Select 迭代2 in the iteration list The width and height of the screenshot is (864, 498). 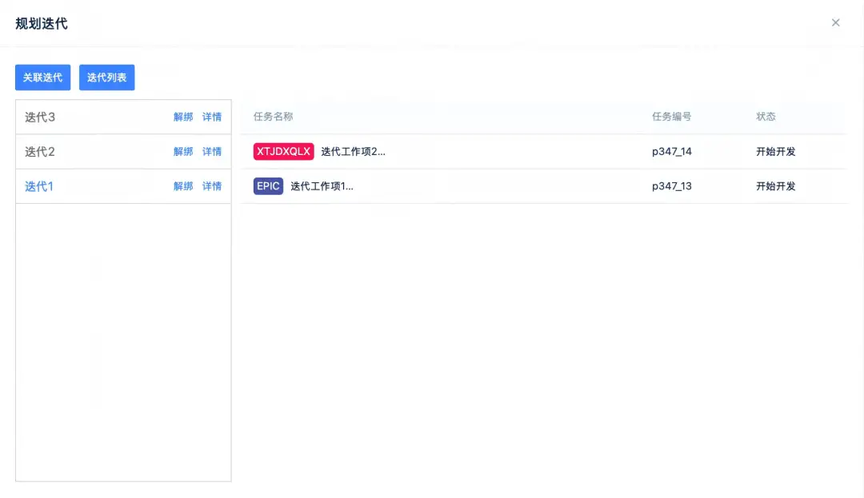40,151
